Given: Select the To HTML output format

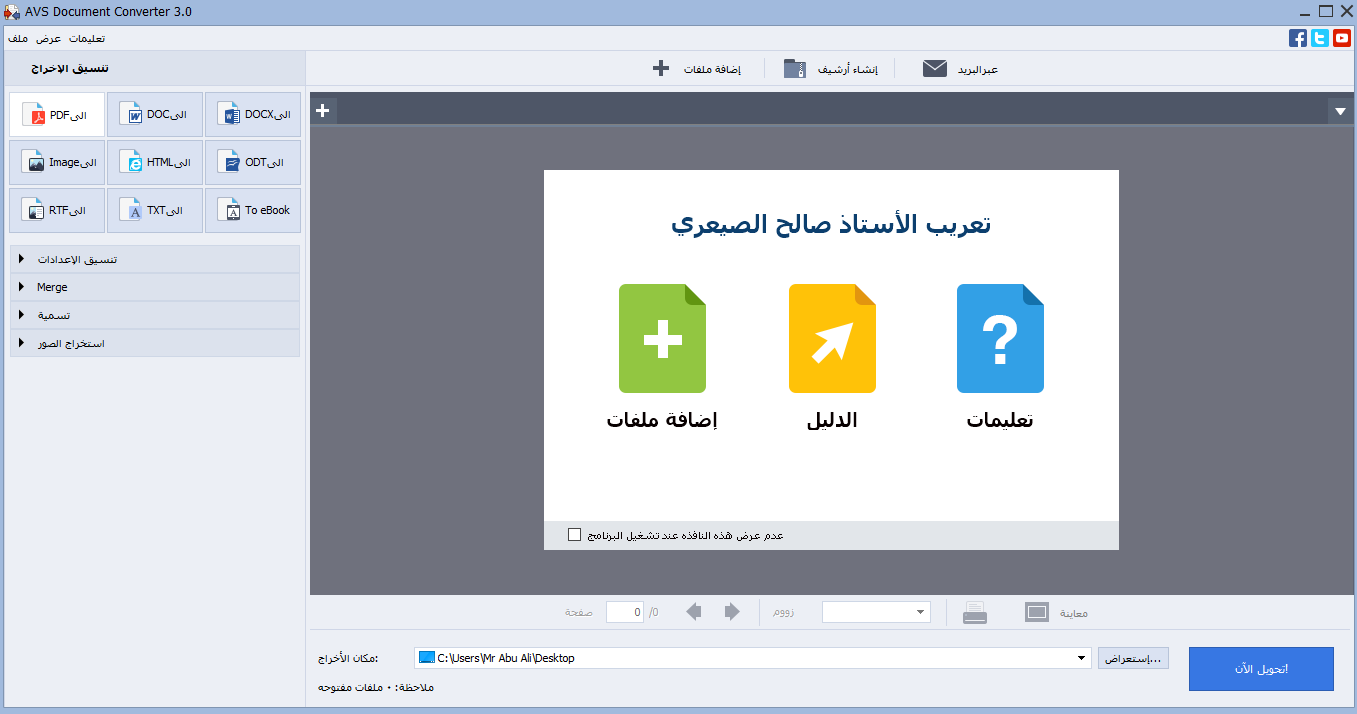Looking at the screenshot, I should [155, 163].
